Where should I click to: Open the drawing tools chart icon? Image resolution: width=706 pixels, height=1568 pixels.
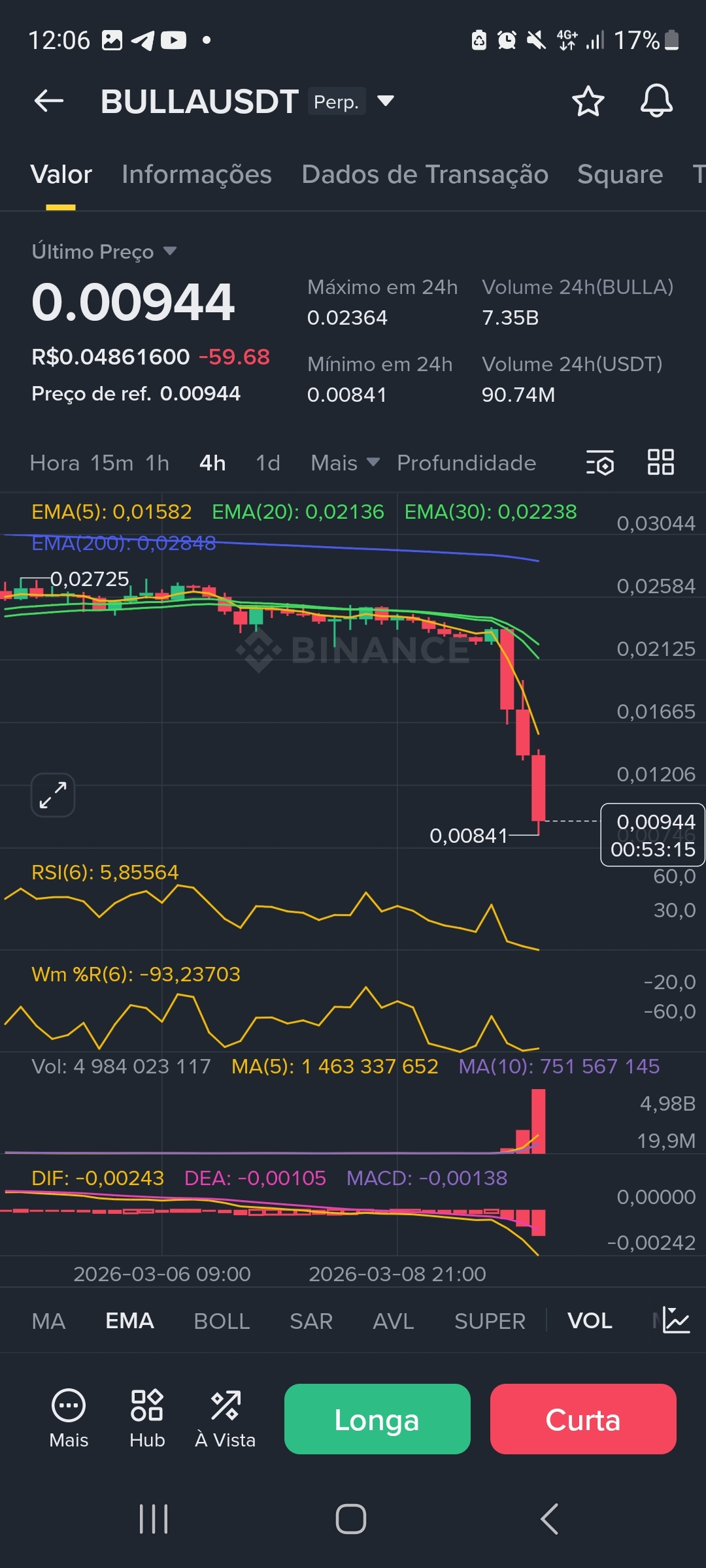tap(676, 1320)
